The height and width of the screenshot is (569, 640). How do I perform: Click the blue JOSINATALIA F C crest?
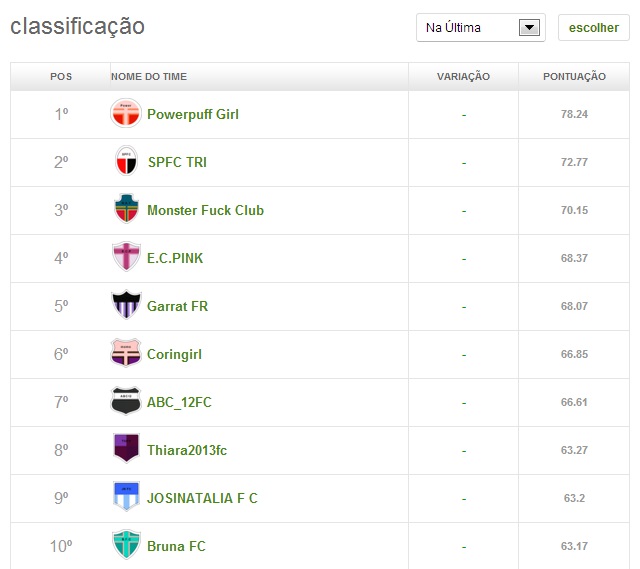pyautogui.click(x=126, y=497)
